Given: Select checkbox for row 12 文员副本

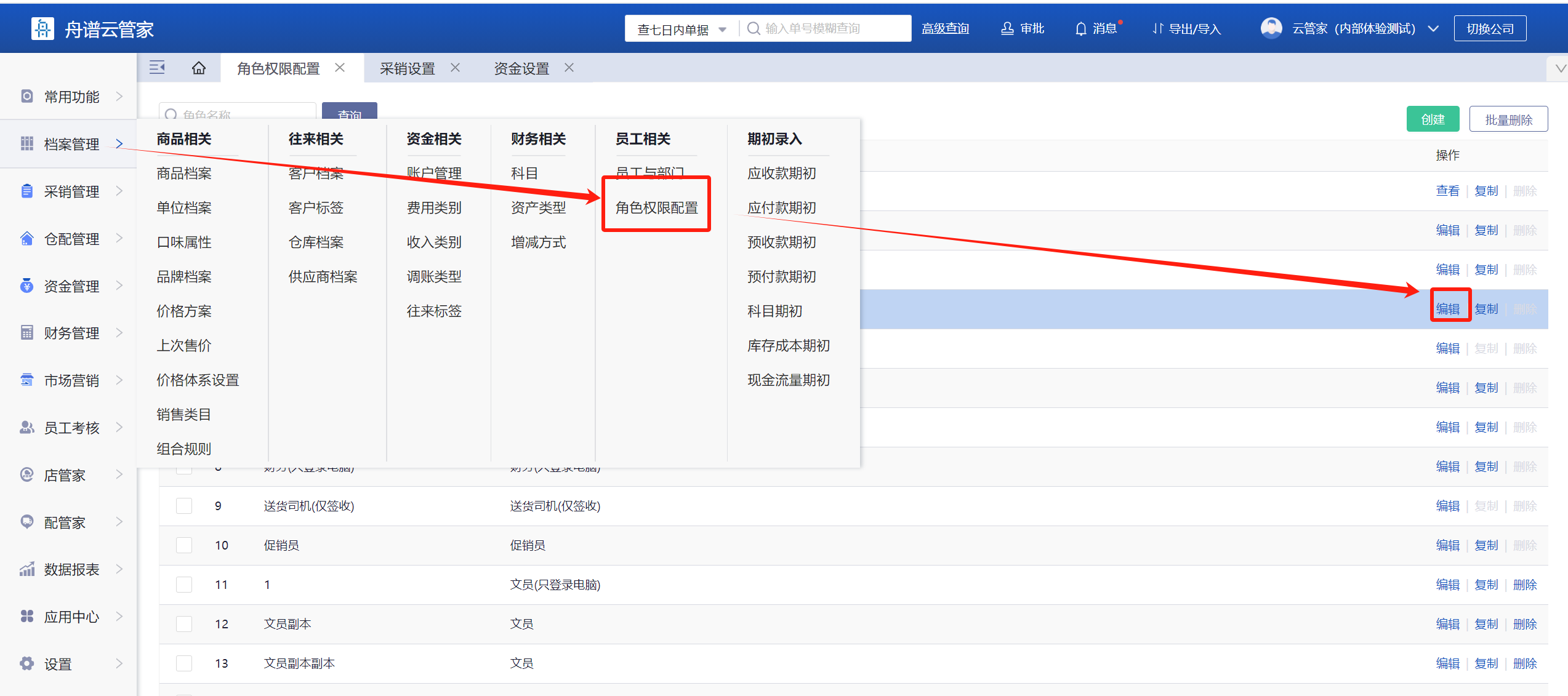Looking at the screenshot, I should [184, 624].
